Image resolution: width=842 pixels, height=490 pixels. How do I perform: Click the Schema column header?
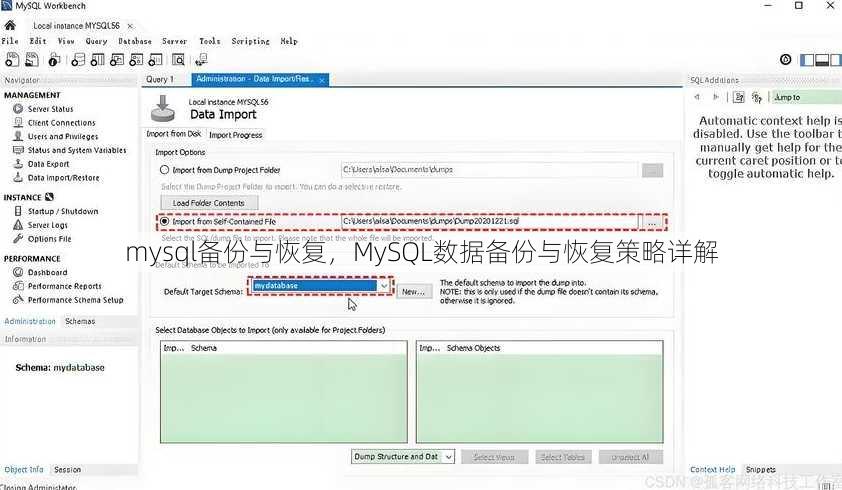click(x=204, y=348)
